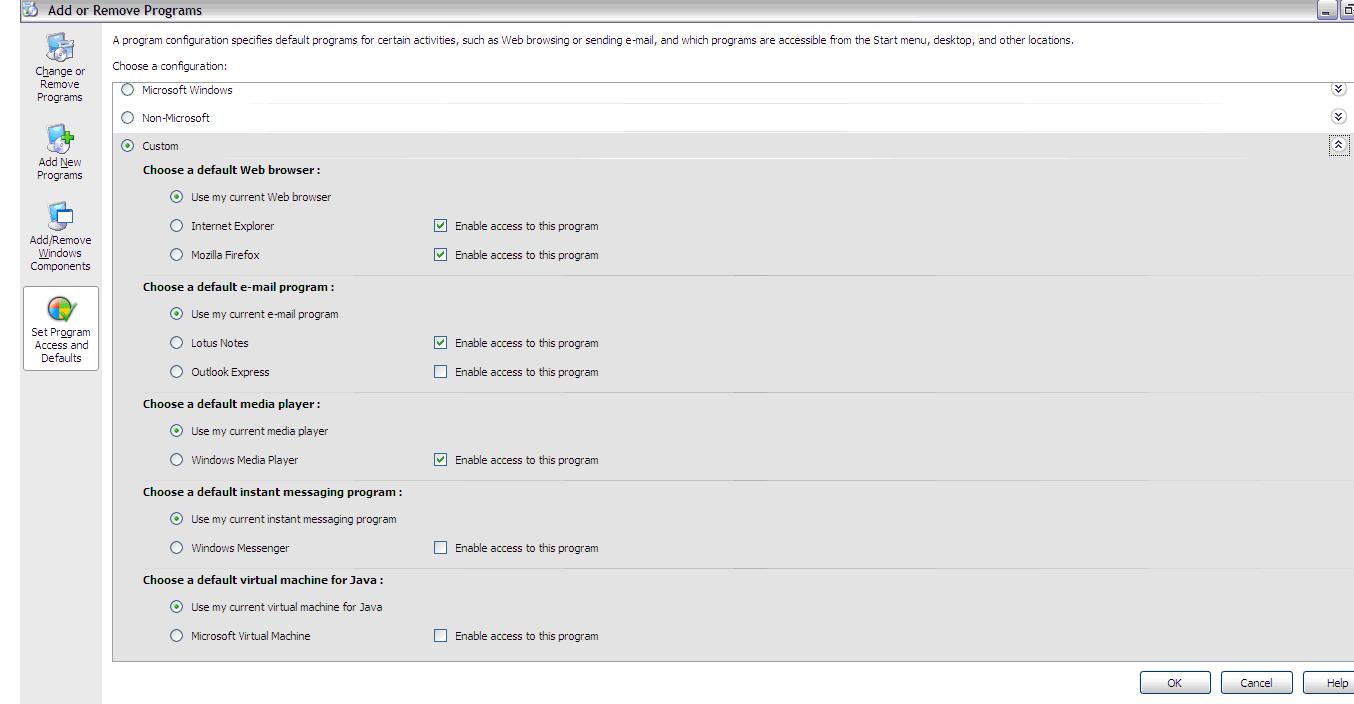
Task: Open Add/Remove Windows Components icon
Action: point(60,216)
